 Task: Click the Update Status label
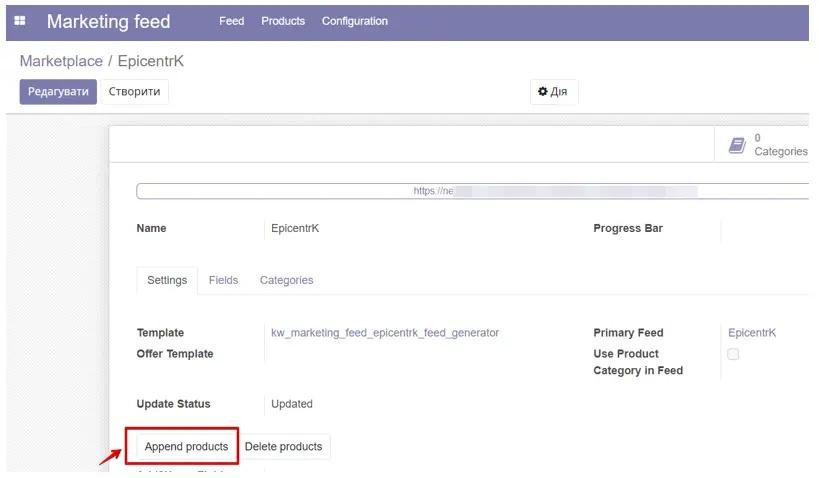coord(173,404)
